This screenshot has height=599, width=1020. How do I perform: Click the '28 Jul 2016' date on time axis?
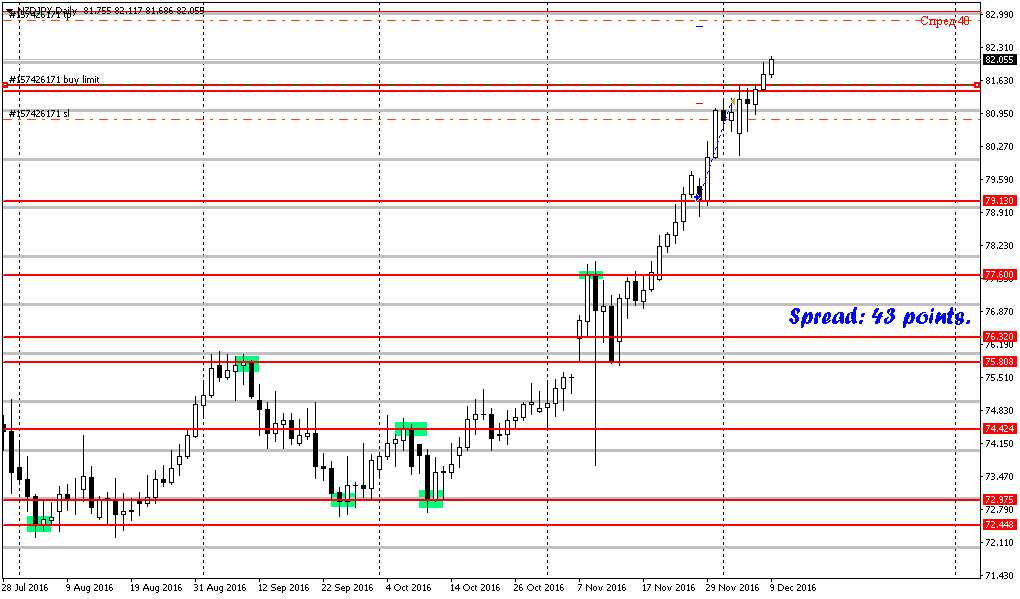[25, 587]
